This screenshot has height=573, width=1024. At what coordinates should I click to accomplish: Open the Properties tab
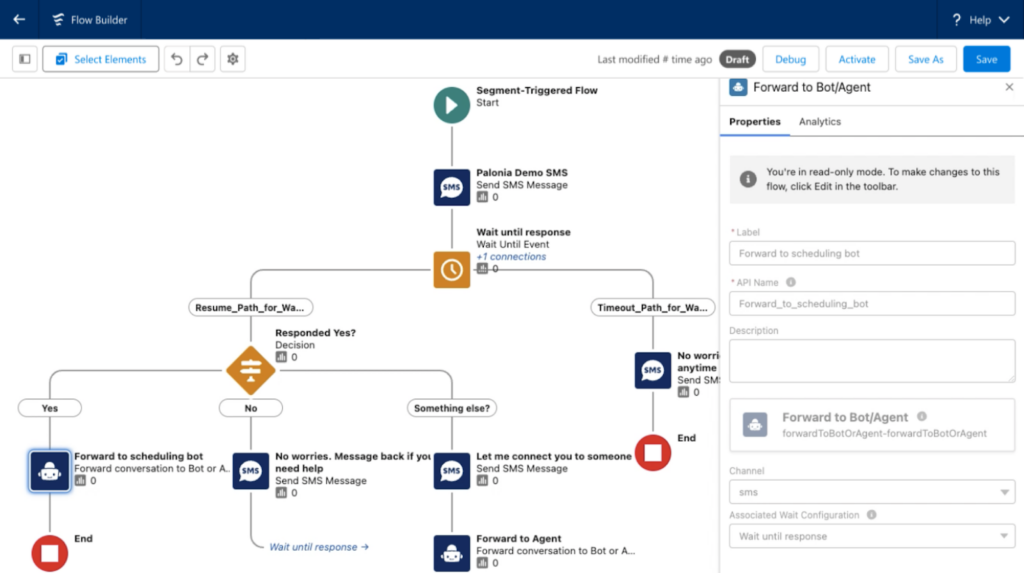pos(754,122)
